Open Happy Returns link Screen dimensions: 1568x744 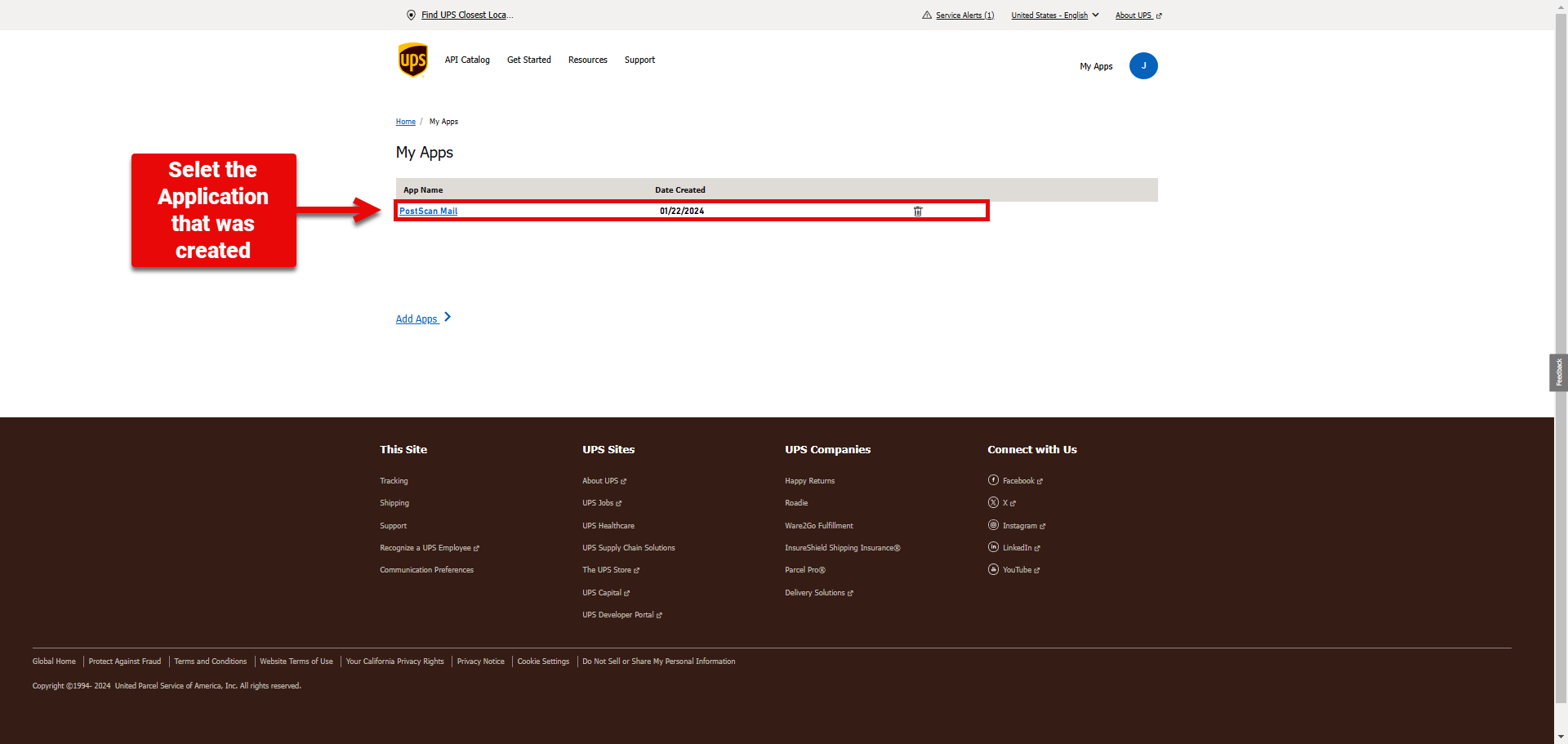[x=809, y=481]
